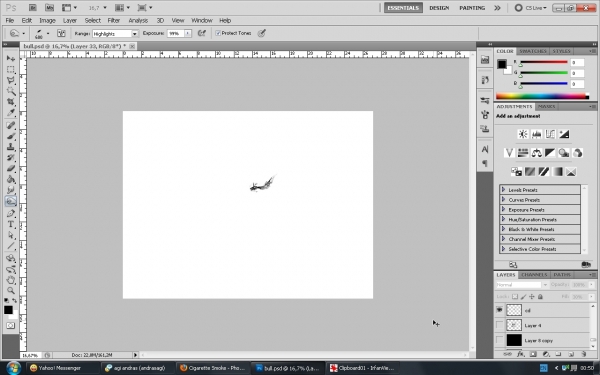Select the Eyedropper tool
The image size is (600, 375).
point(11,112)
